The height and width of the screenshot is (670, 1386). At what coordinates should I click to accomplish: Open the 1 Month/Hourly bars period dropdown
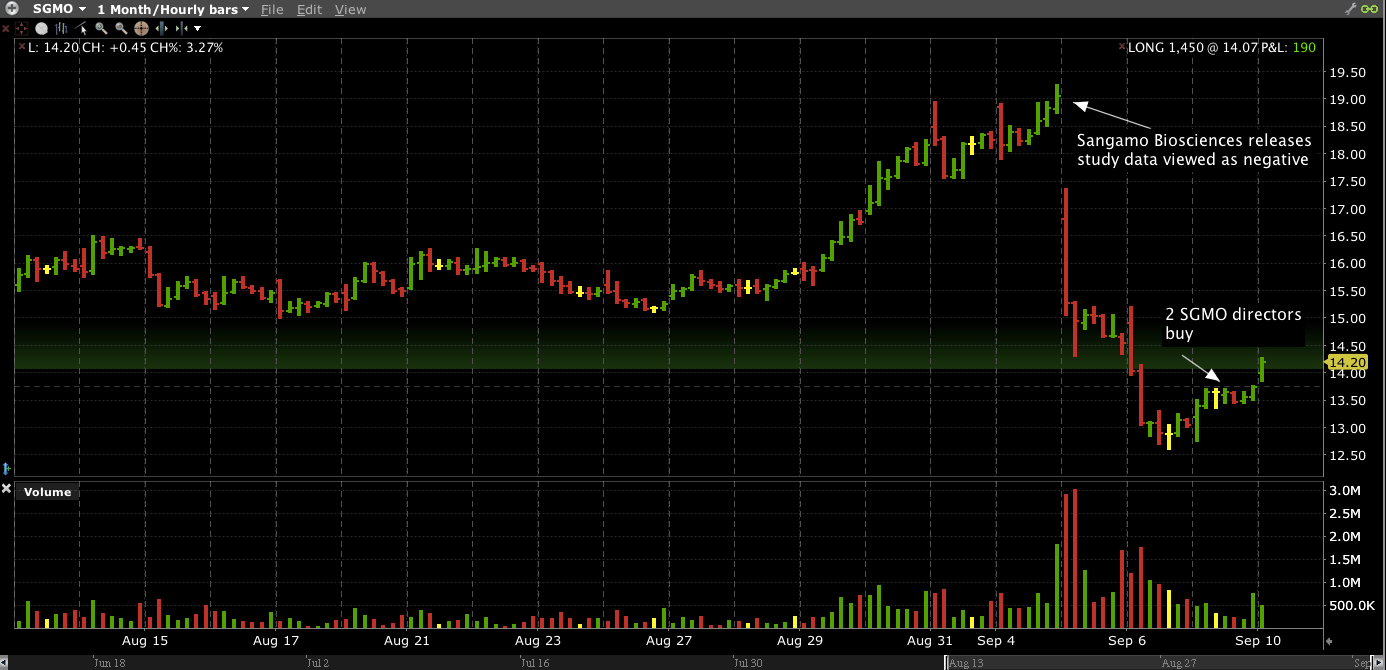(x=245, y=9)
